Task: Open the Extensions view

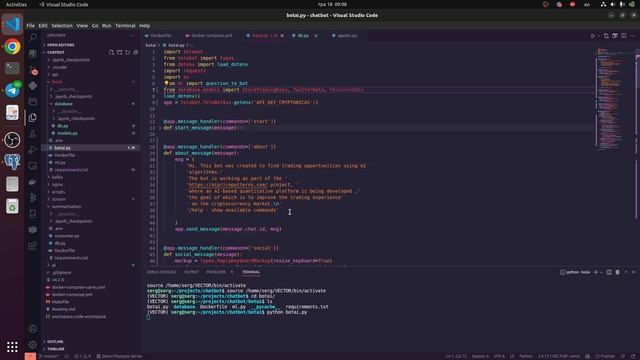Action: click(x=33, y=246)
